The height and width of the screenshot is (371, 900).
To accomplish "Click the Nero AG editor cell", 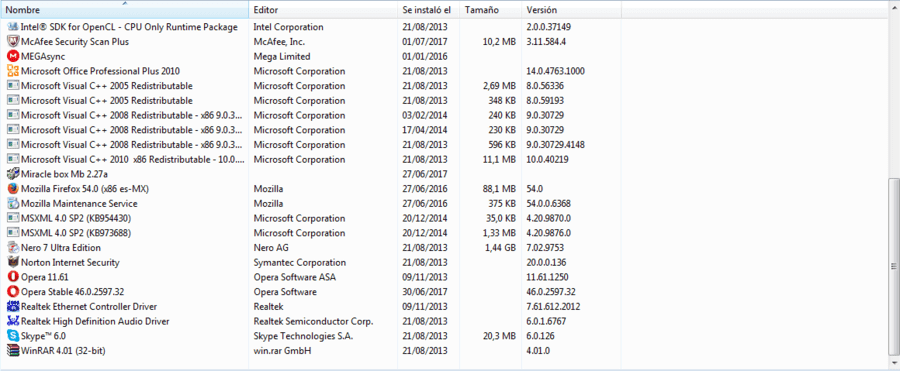I will 271,248.
